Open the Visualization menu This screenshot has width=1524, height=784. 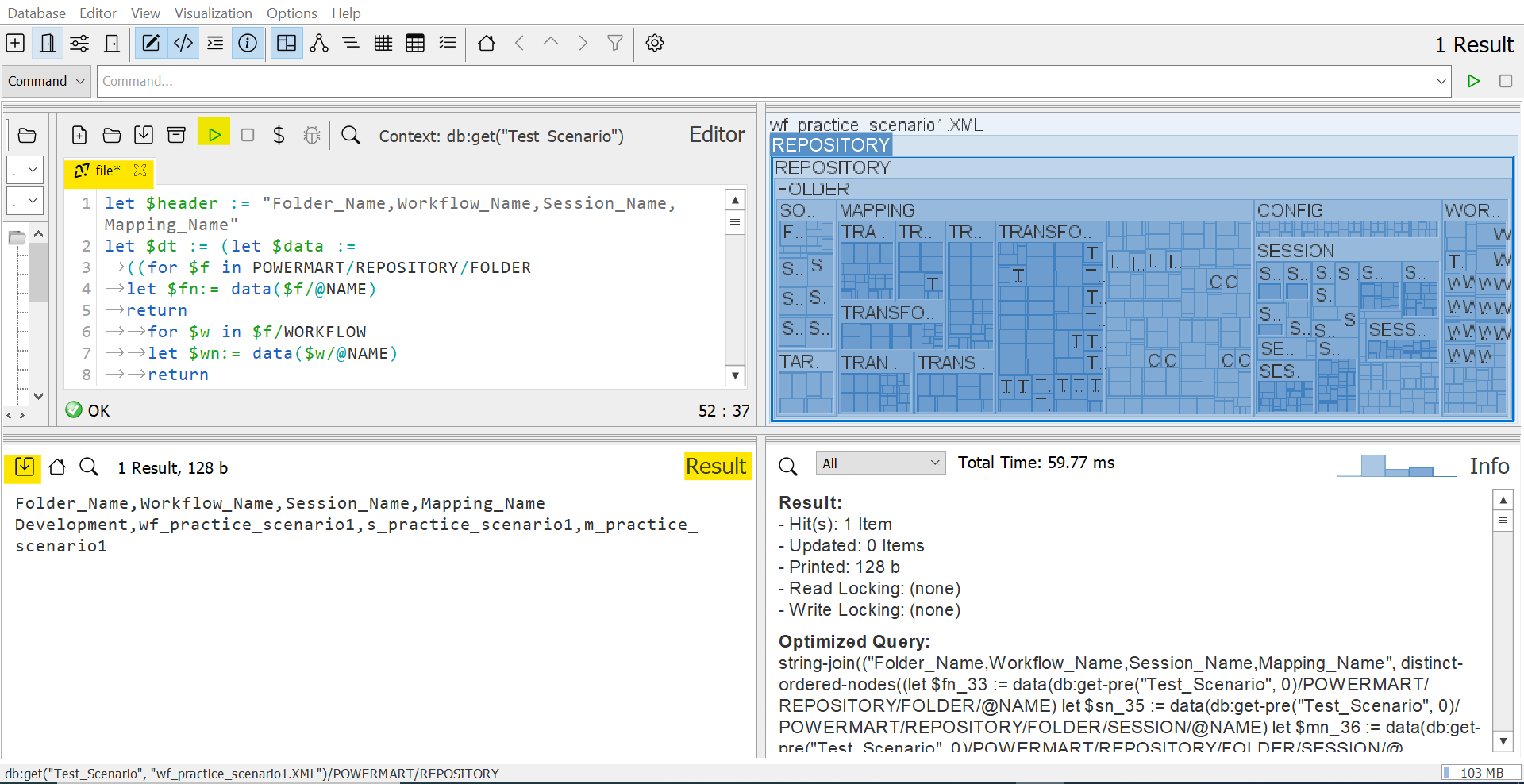(212, 13)
